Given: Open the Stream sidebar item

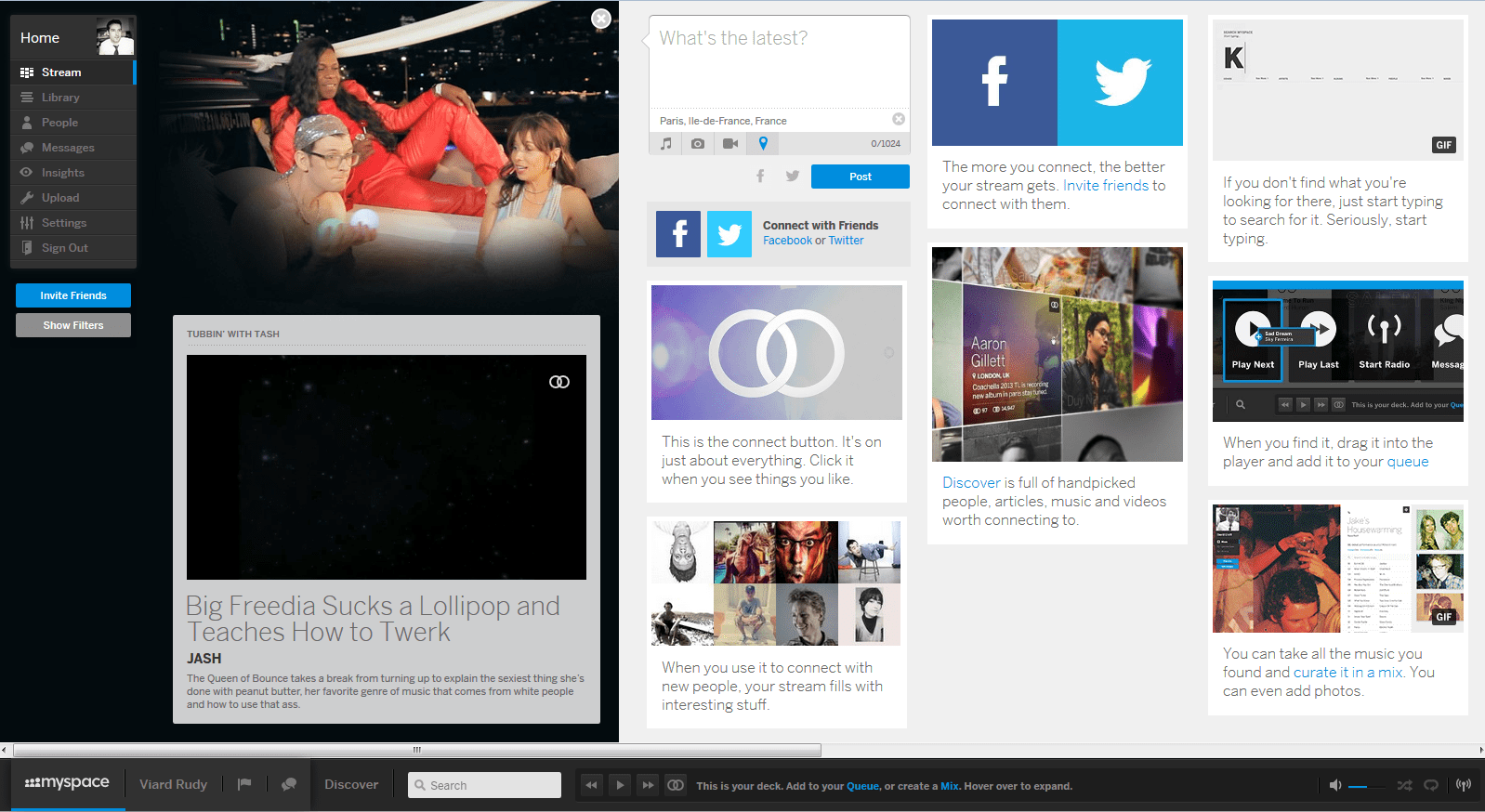Looking at the screenshot, I should pos(73,72).
